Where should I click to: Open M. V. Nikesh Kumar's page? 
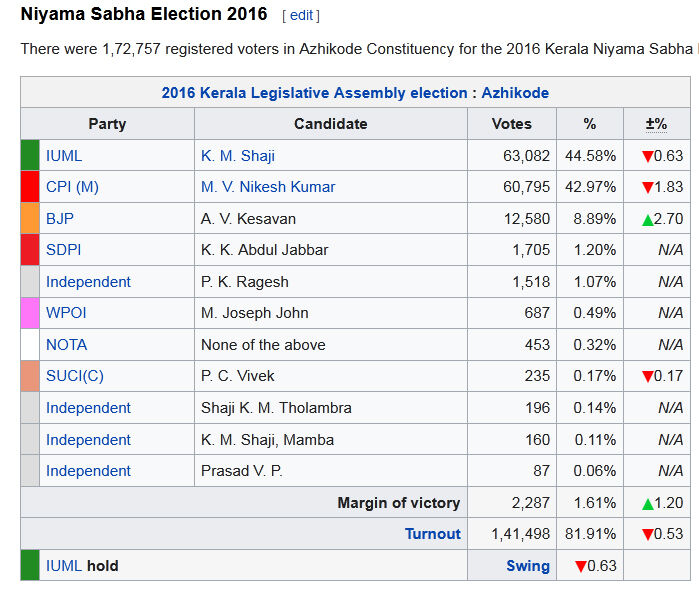click(268, 187)
